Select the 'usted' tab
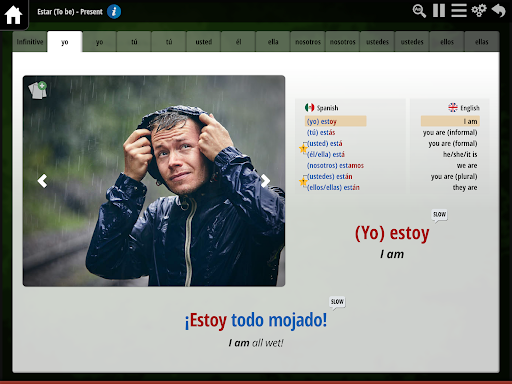Screen dimensions: 512x384 tap(204, 42)
